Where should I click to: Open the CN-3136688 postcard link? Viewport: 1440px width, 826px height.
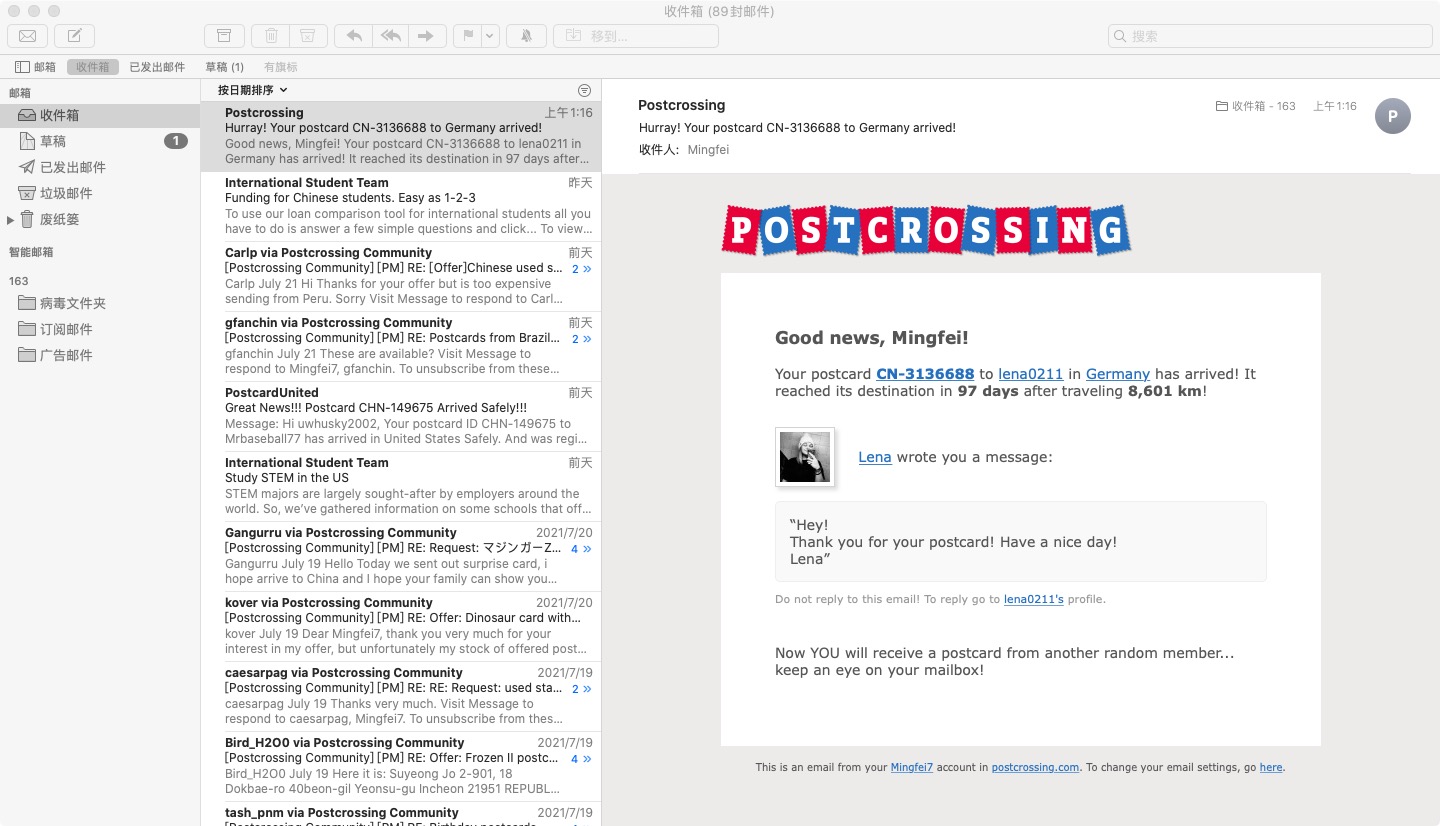[x=925, y=374]
